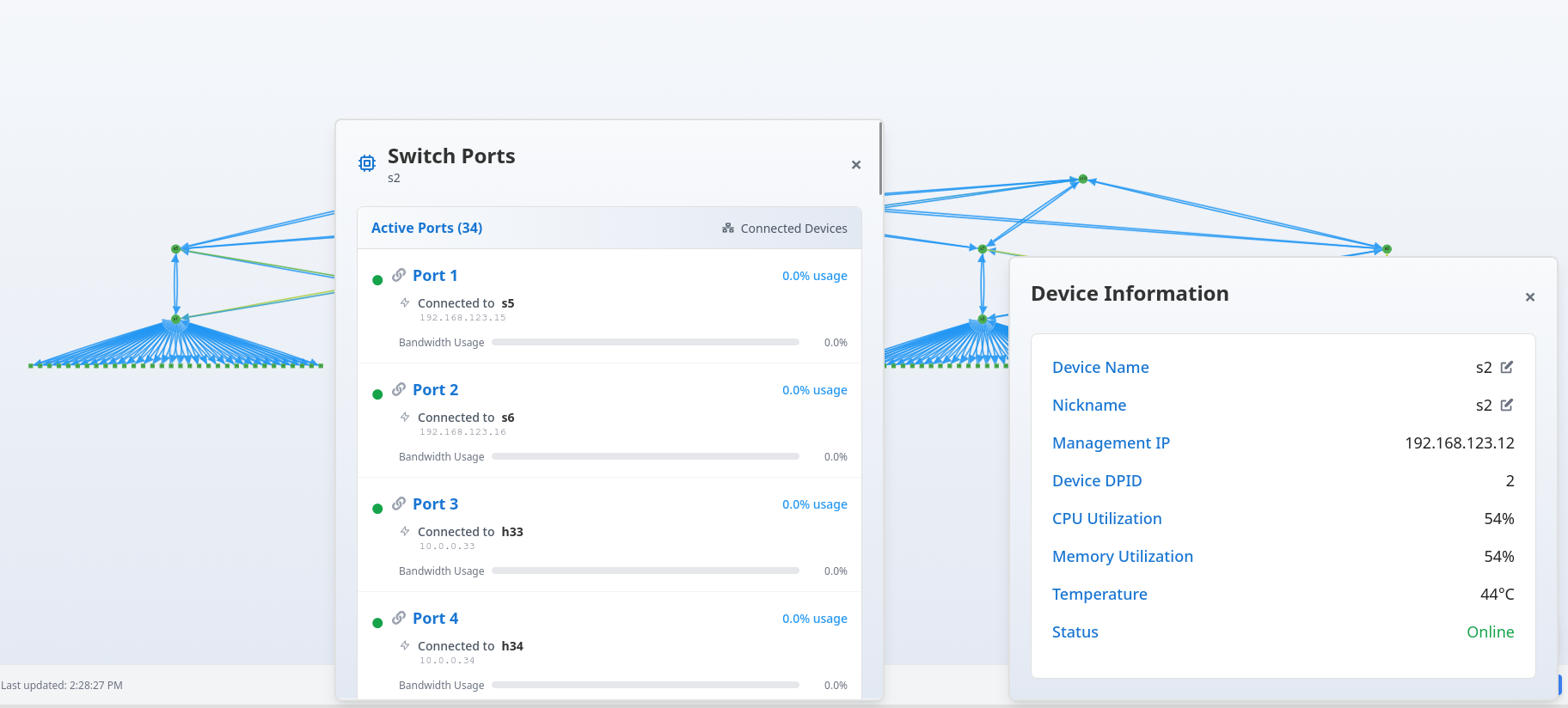The height and width of the screenshot is (708, 1568).
Task: Click the Port 4 0.0% usage text
Action: point(814,619)
